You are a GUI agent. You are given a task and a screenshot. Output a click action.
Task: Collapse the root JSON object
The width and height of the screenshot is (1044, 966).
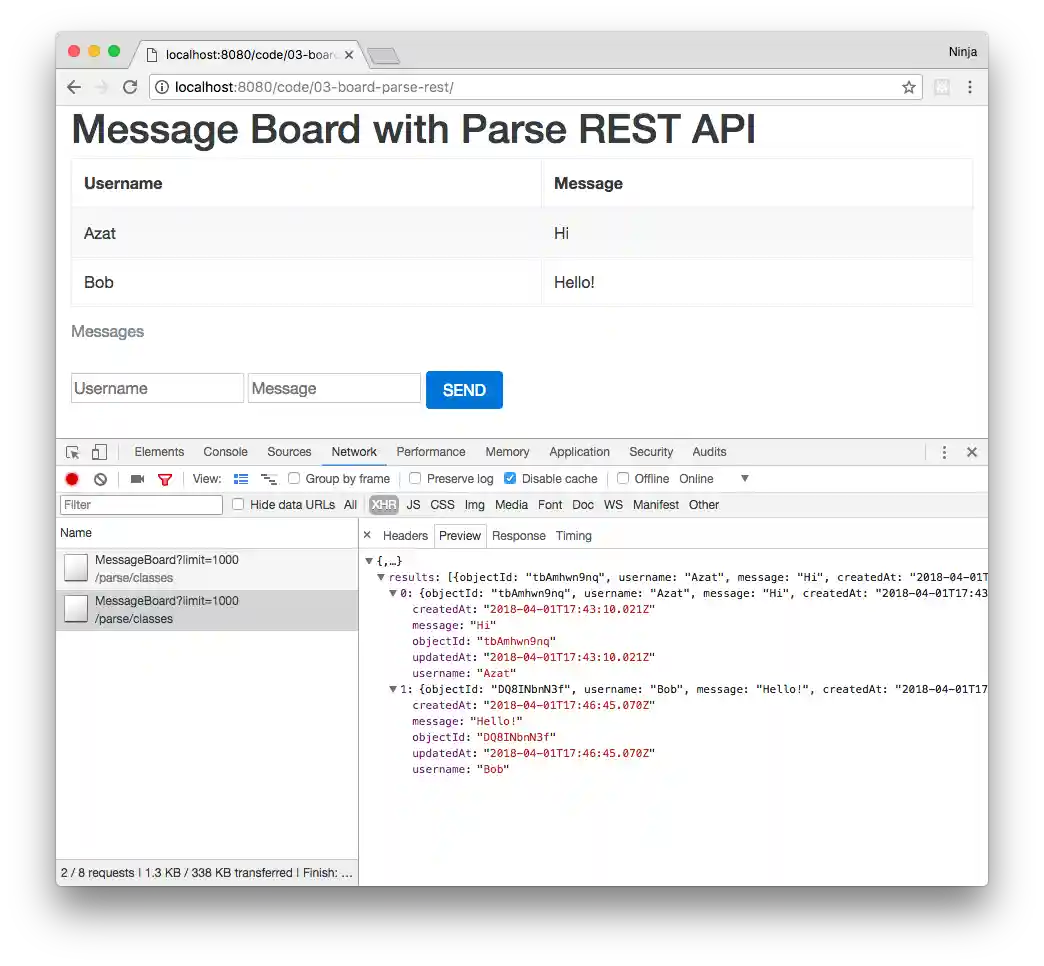[369, 561]
